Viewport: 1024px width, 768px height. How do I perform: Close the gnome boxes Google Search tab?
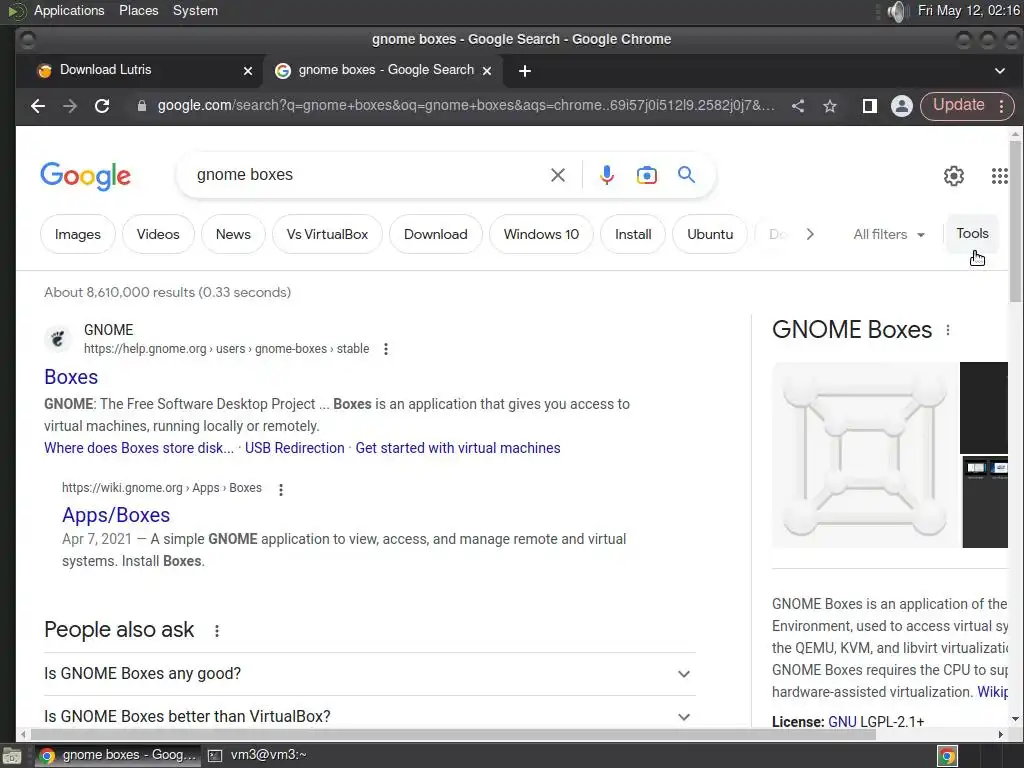[x=487, y=71]
